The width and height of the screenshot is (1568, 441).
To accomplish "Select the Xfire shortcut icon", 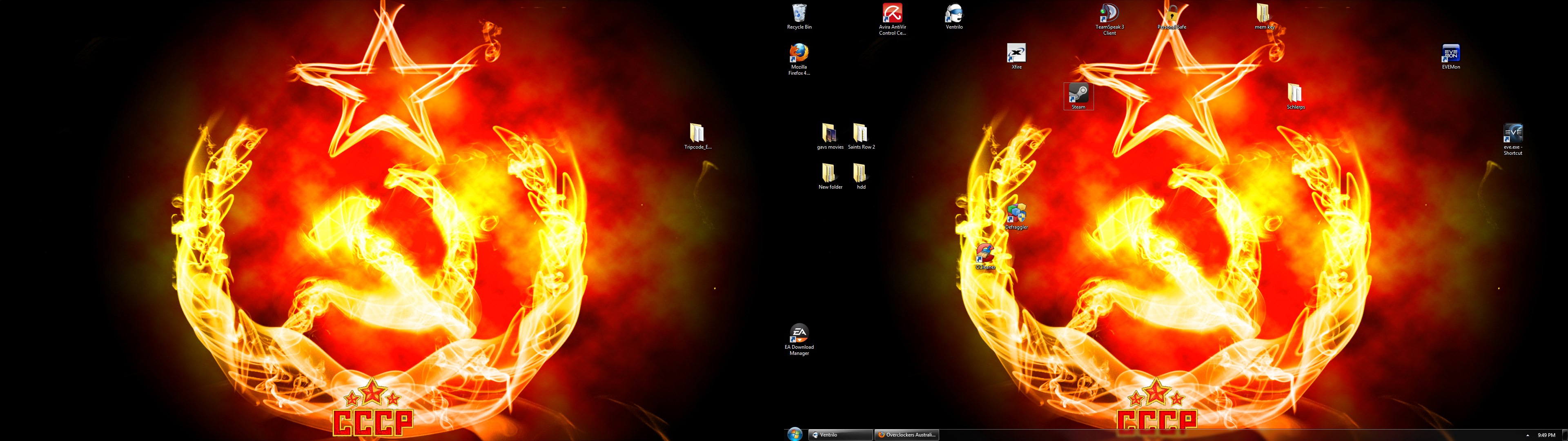I will point(1016,57).
